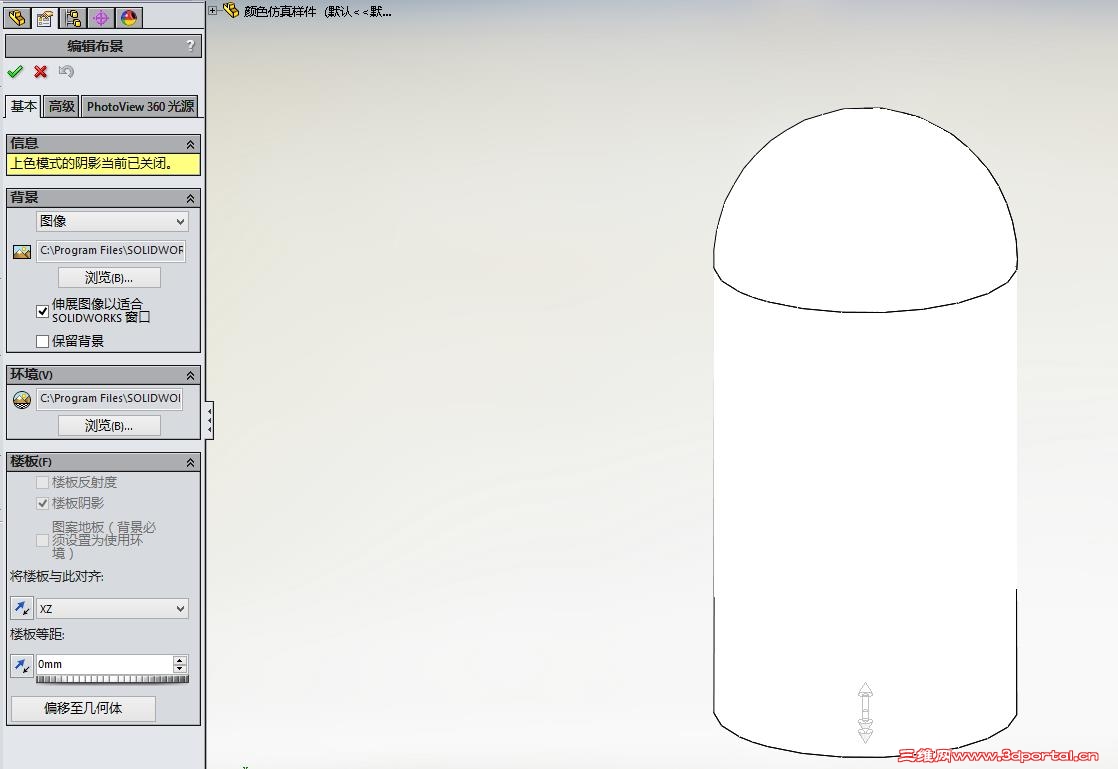Open help question mark for 编辑布景
This screenshot has height=769, width=1118.
190,46
